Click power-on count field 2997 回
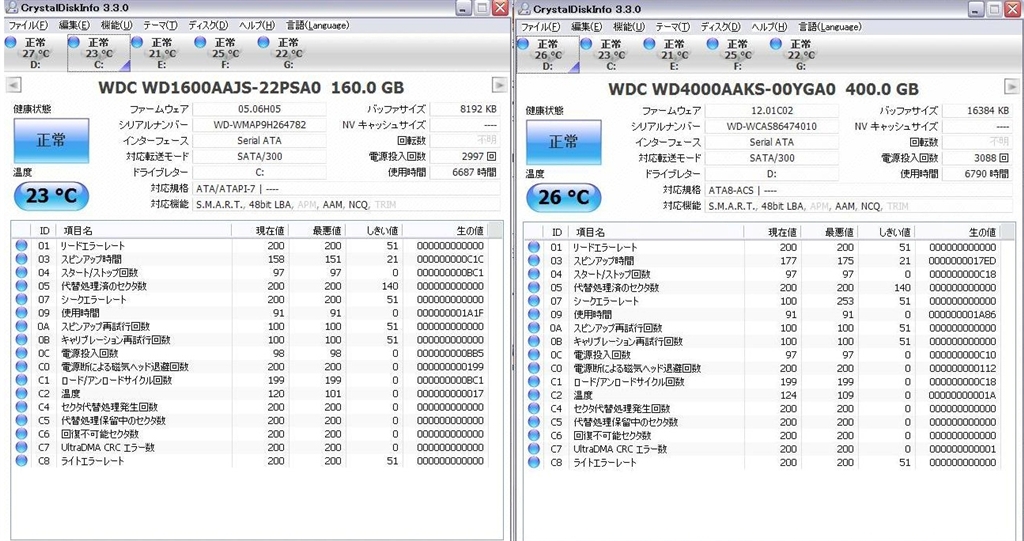Screen dimensions: 1024x541 coord(464,156)
